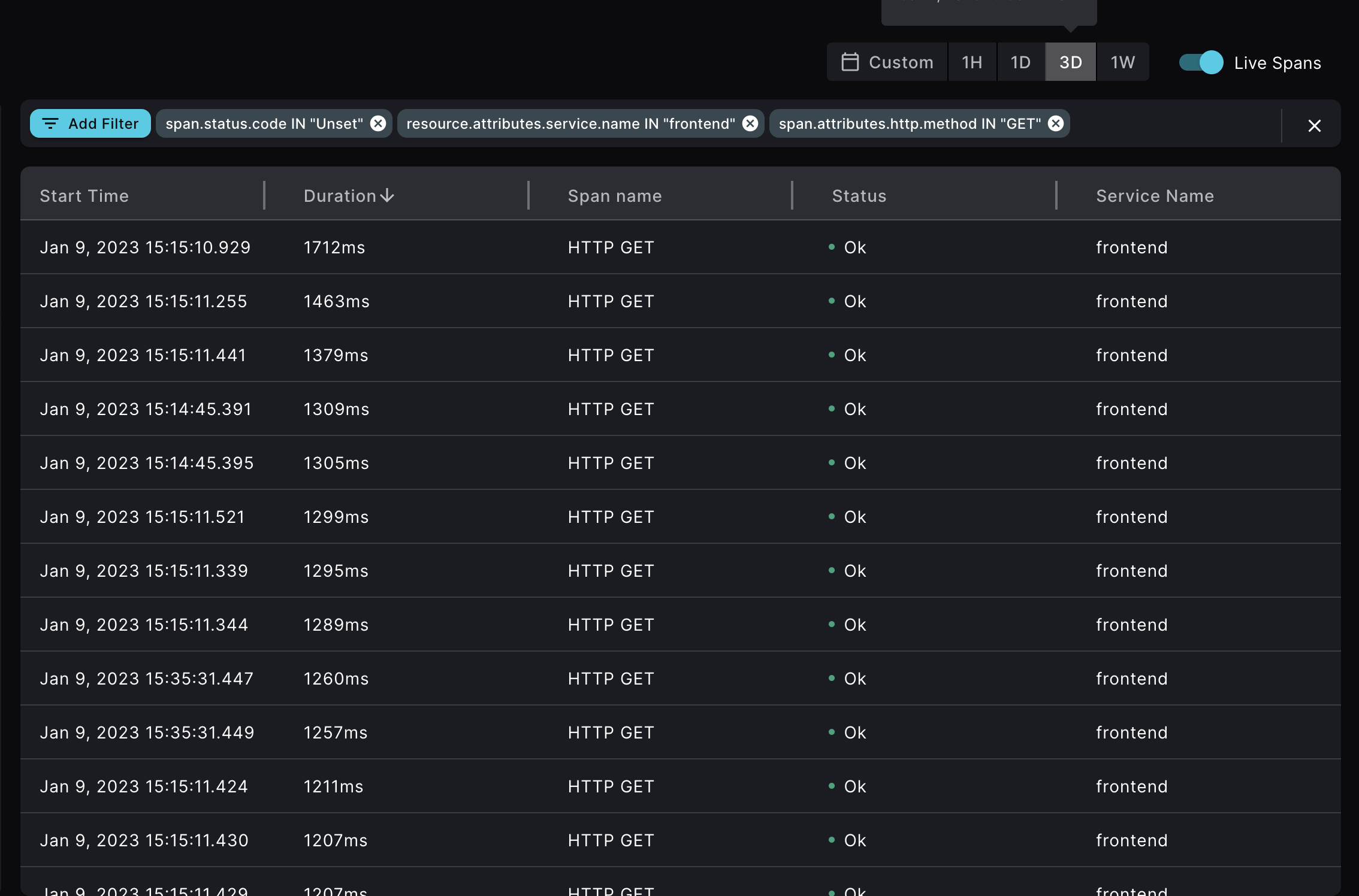Click the green Ok dot on 1712ms row

click(831, 247)
